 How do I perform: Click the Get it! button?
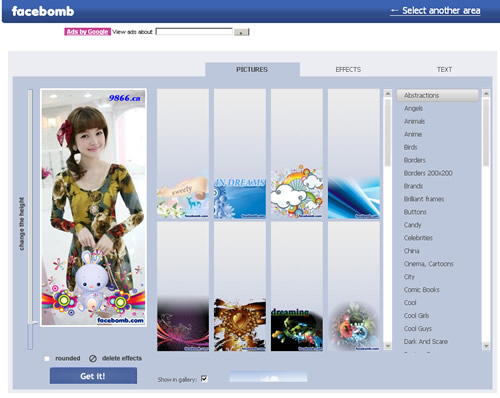coord(93,376)
